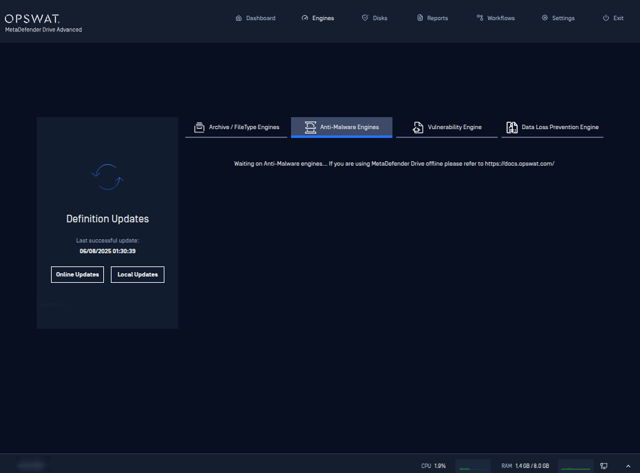
Task: Click the Local Updates button
Action: (138, 275)
